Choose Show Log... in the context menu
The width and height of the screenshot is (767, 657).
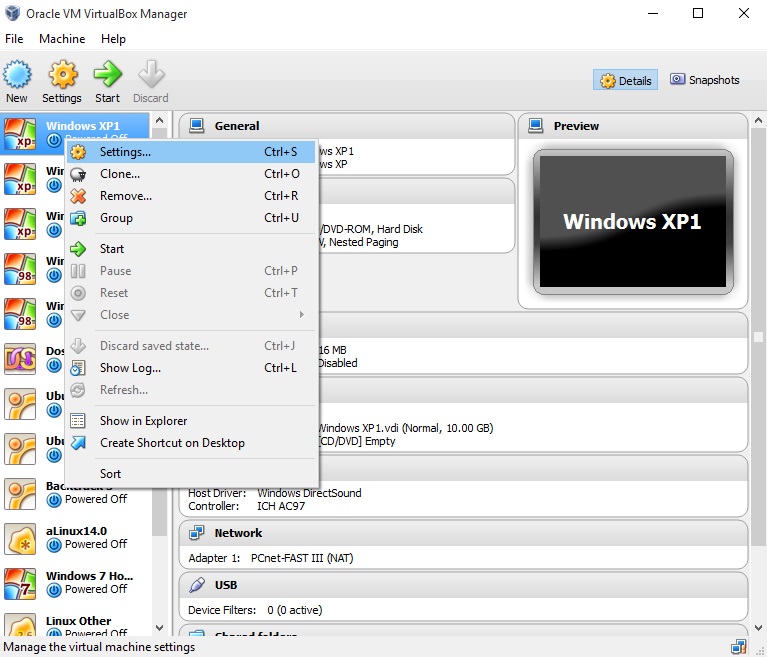click(192, 368)
